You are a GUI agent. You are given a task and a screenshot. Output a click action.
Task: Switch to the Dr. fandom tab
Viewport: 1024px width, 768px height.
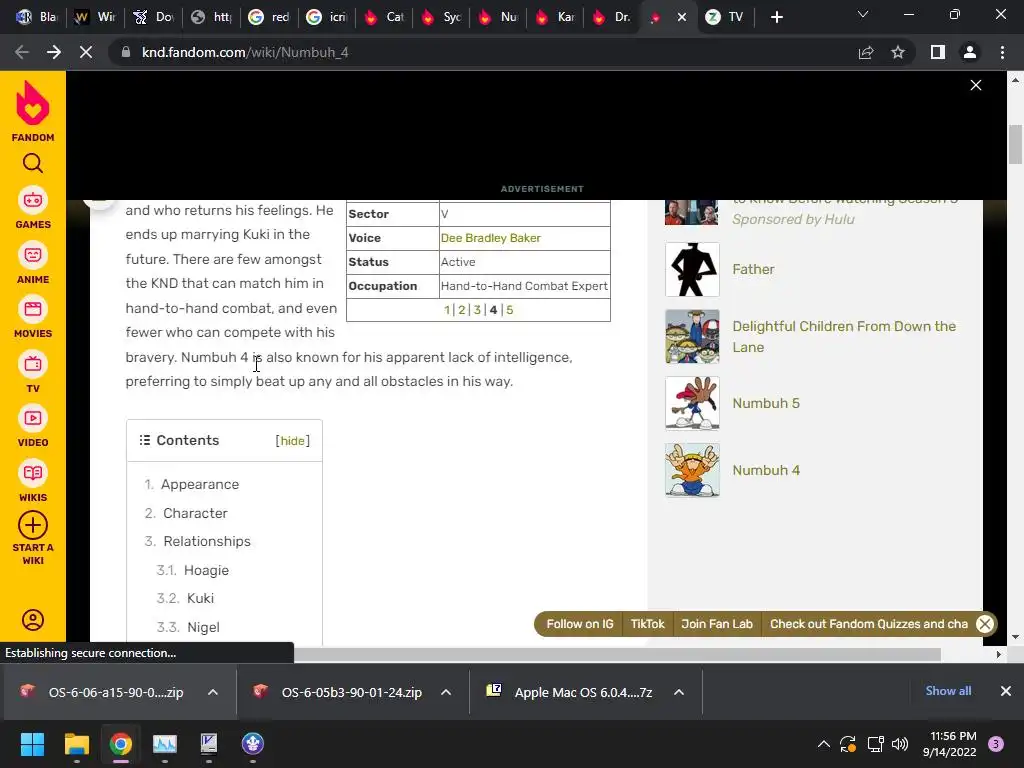coord(613,17)
